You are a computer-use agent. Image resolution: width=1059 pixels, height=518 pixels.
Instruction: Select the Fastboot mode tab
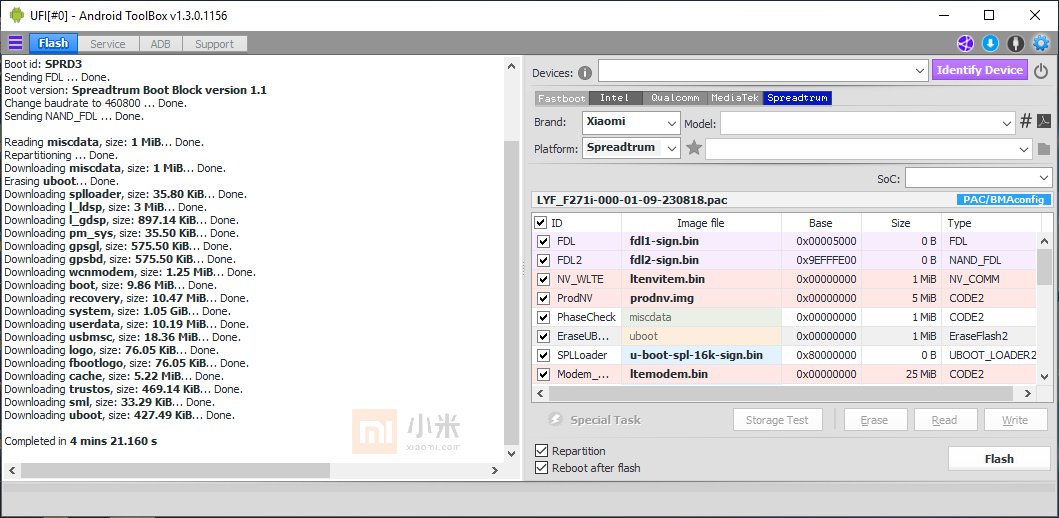pos(562,98)
